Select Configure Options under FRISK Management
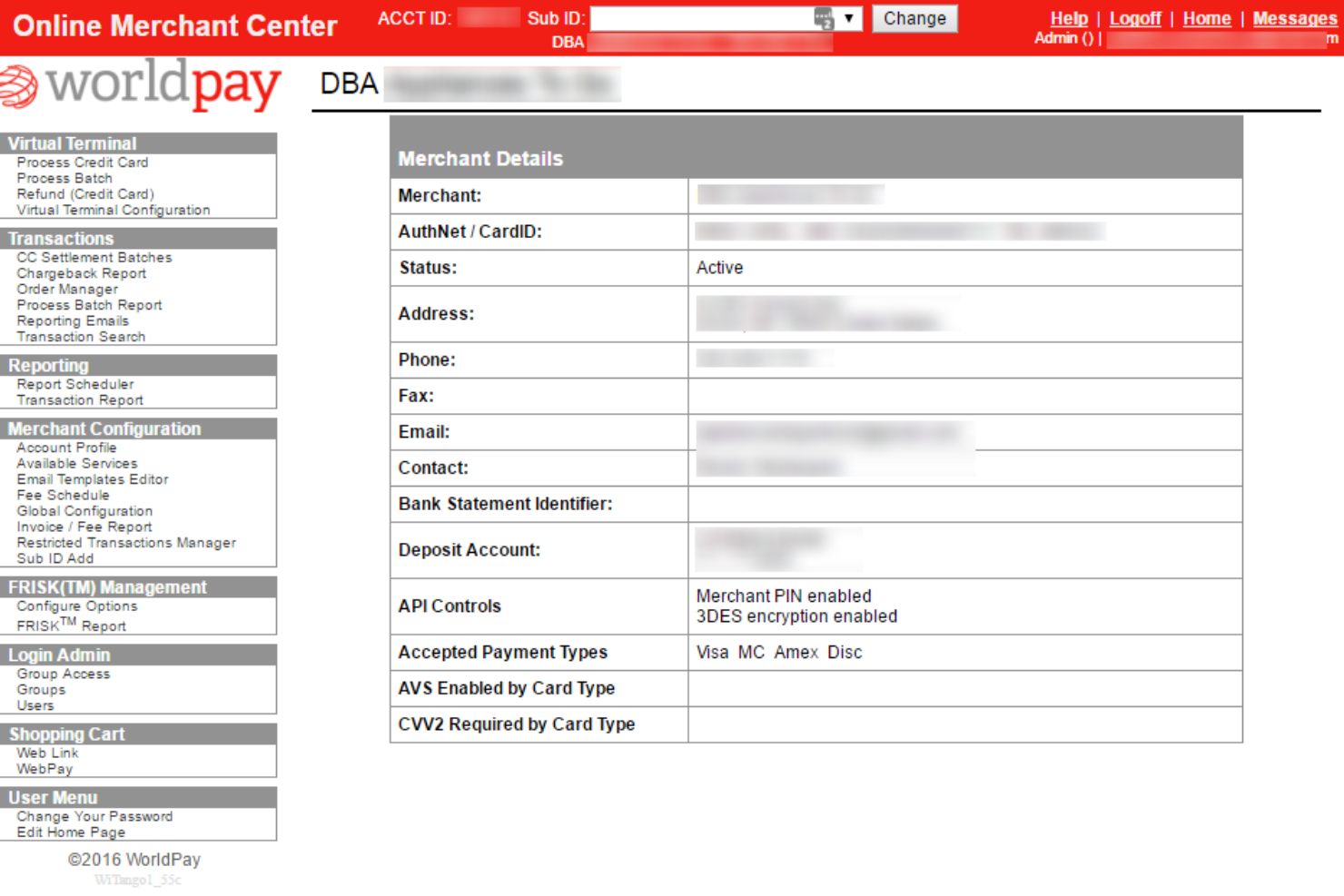 [77, 606]
